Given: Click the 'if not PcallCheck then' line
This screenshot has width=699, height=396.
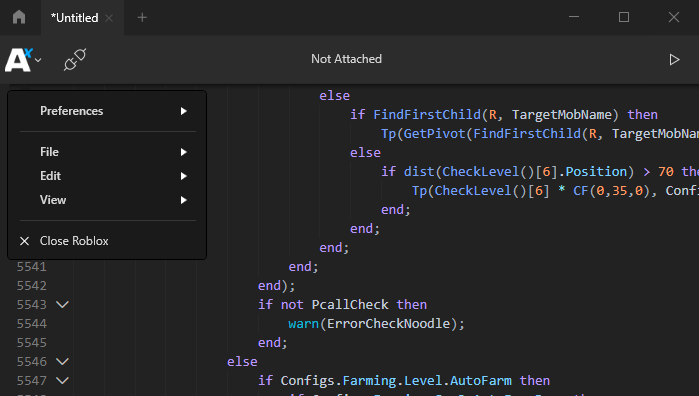Looking at the screenshot, I should [342, 305].
